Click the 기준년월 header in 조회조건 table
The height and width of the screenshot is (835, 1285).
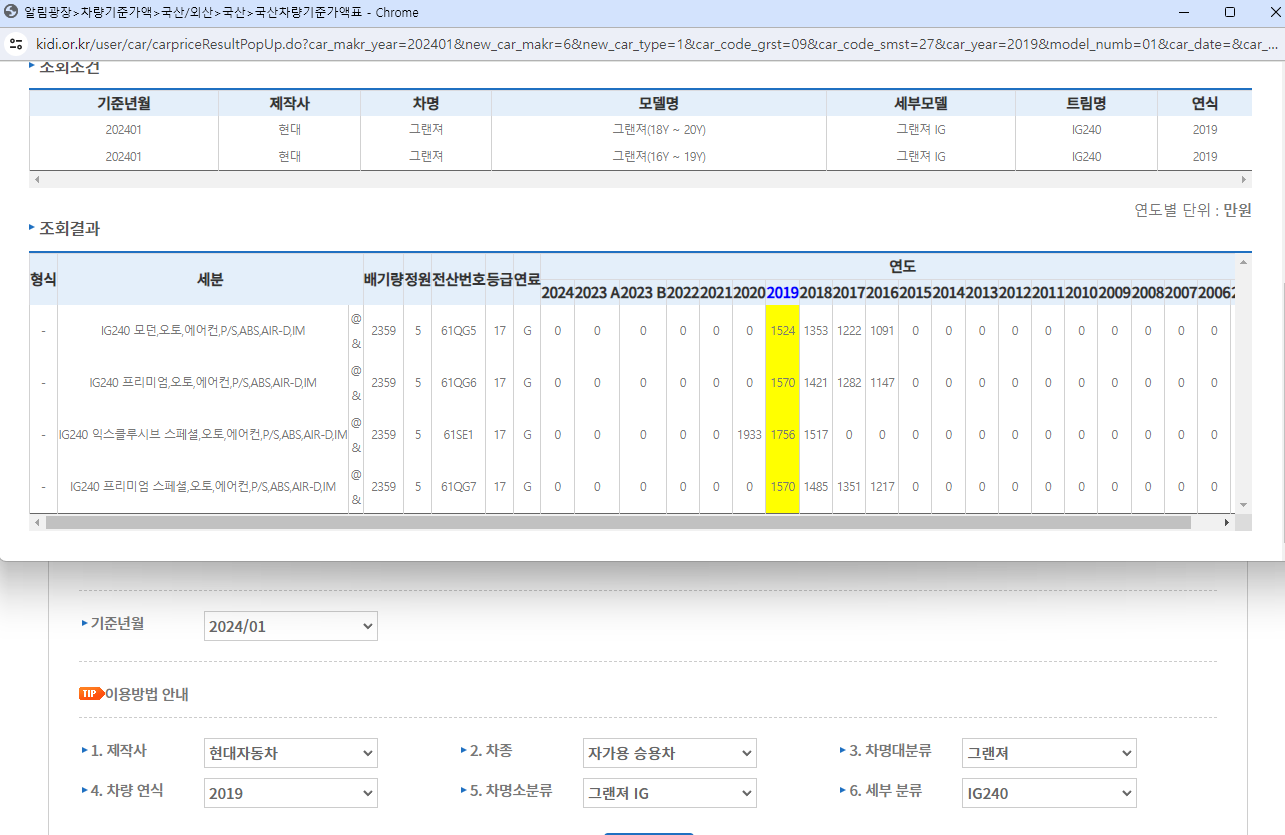pyautogui.click(x=124, y=103)
